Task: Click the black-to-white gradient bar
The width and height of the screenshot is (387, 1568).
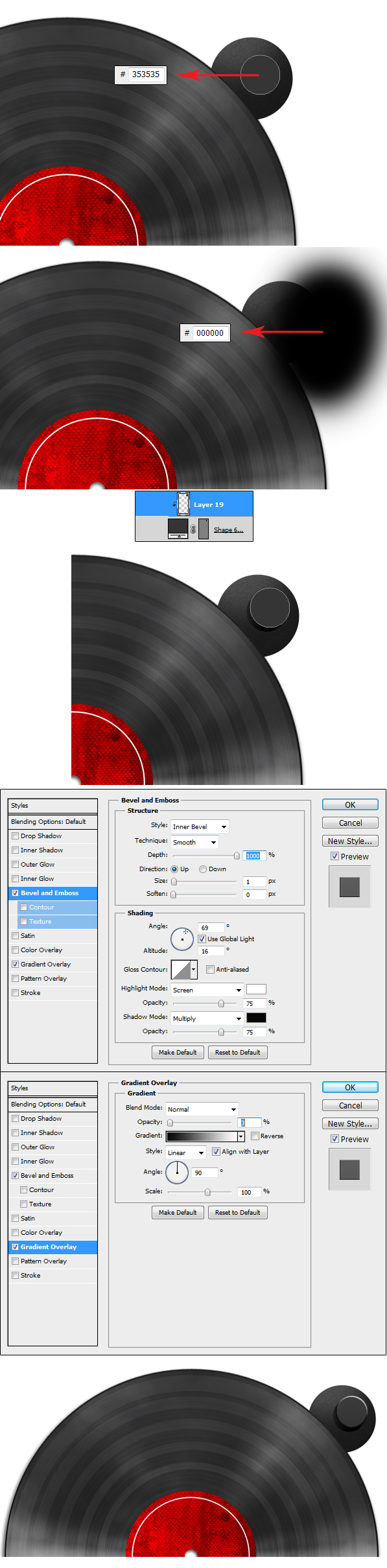Action: (x=202, y=1136)
